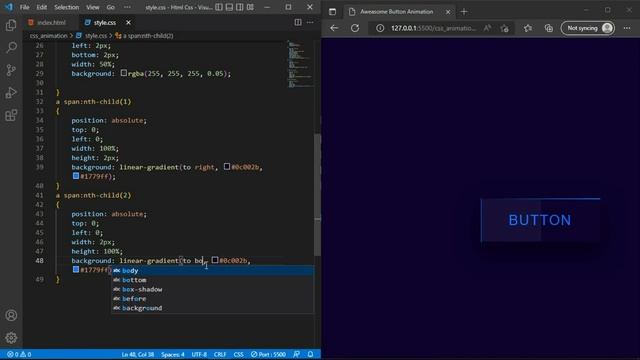This screenshot has height=360, width=640.
Task: Open the Favorites list in Edge
Action: tap(528, 28)
